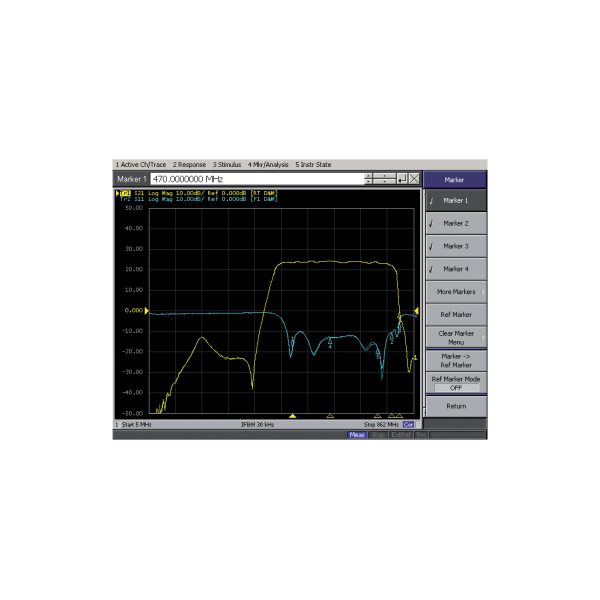Click the Marker softkey menu title
600x600 pixels.
coord(455,179)
